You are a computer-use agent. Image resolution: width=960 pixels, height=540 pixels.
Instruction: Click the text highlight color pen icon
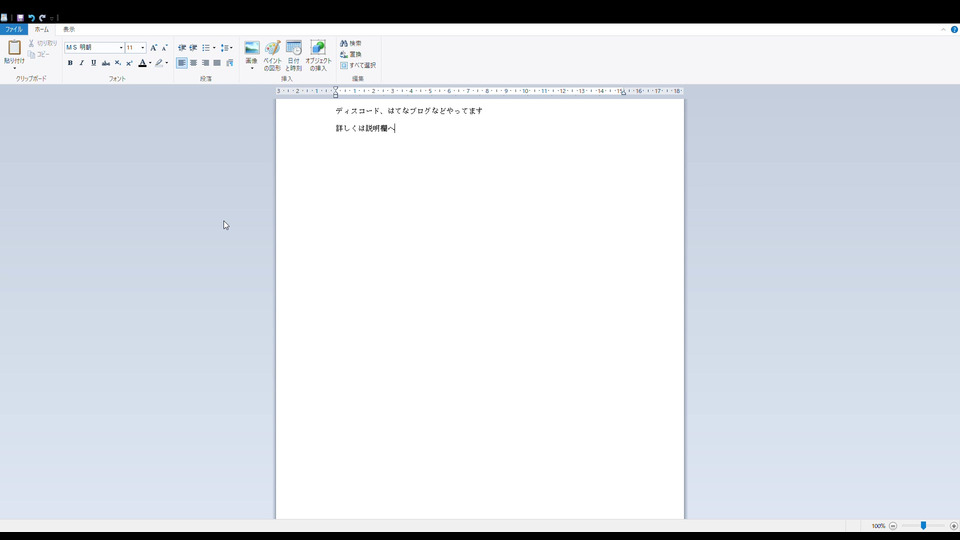point(159,63)
